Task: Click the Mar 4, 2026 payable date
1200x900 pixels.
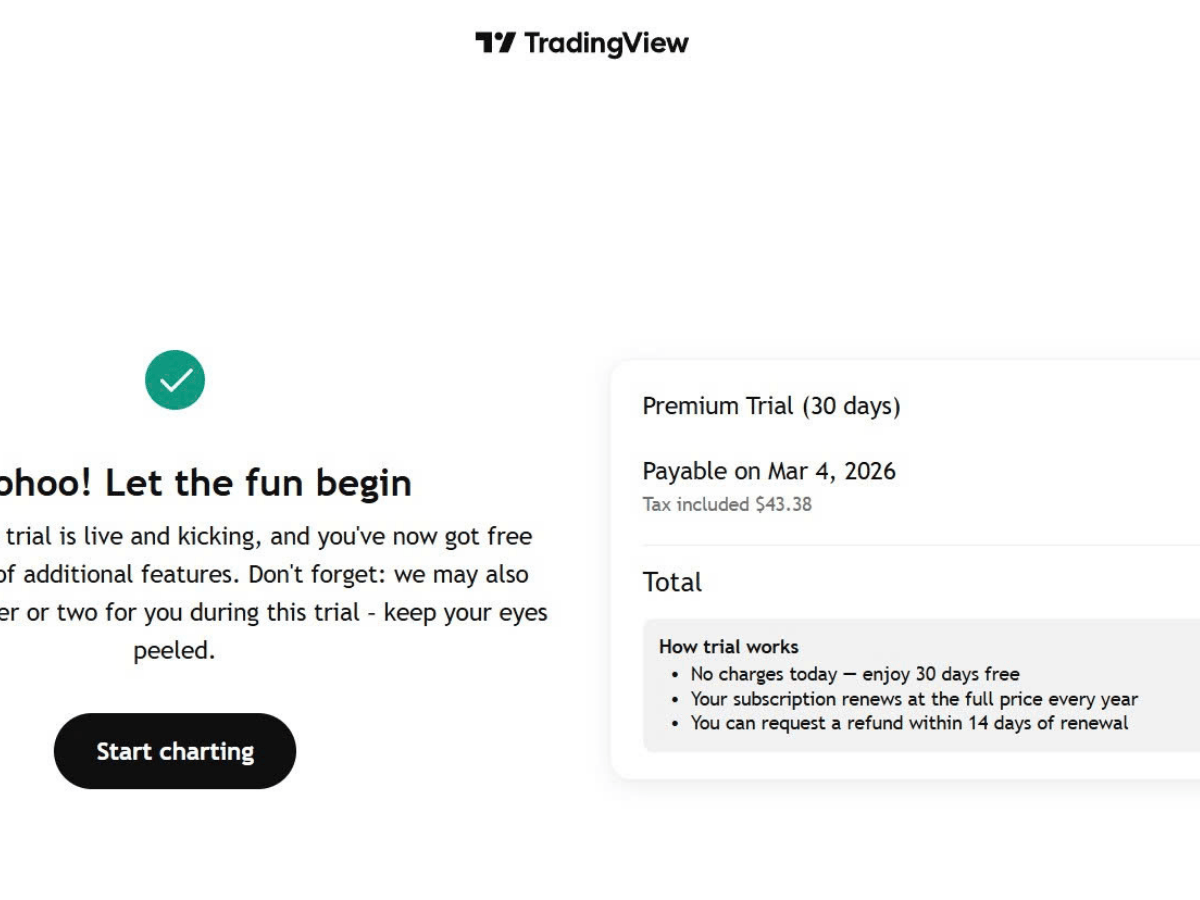Action: tap(832, 471)
